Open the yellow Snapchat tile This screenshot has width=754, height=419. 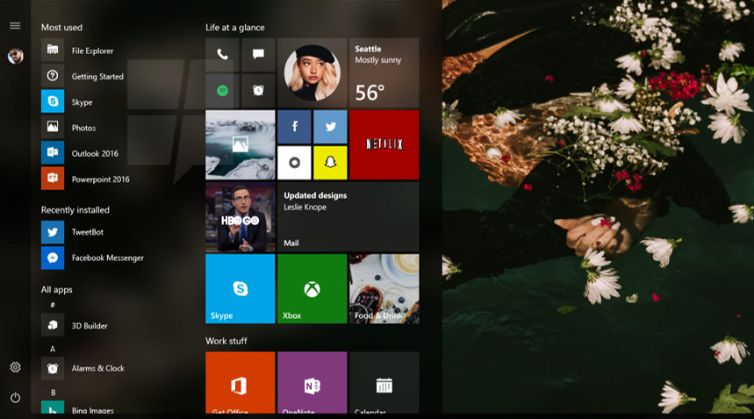pyautogui.click(x=330, y=163)
